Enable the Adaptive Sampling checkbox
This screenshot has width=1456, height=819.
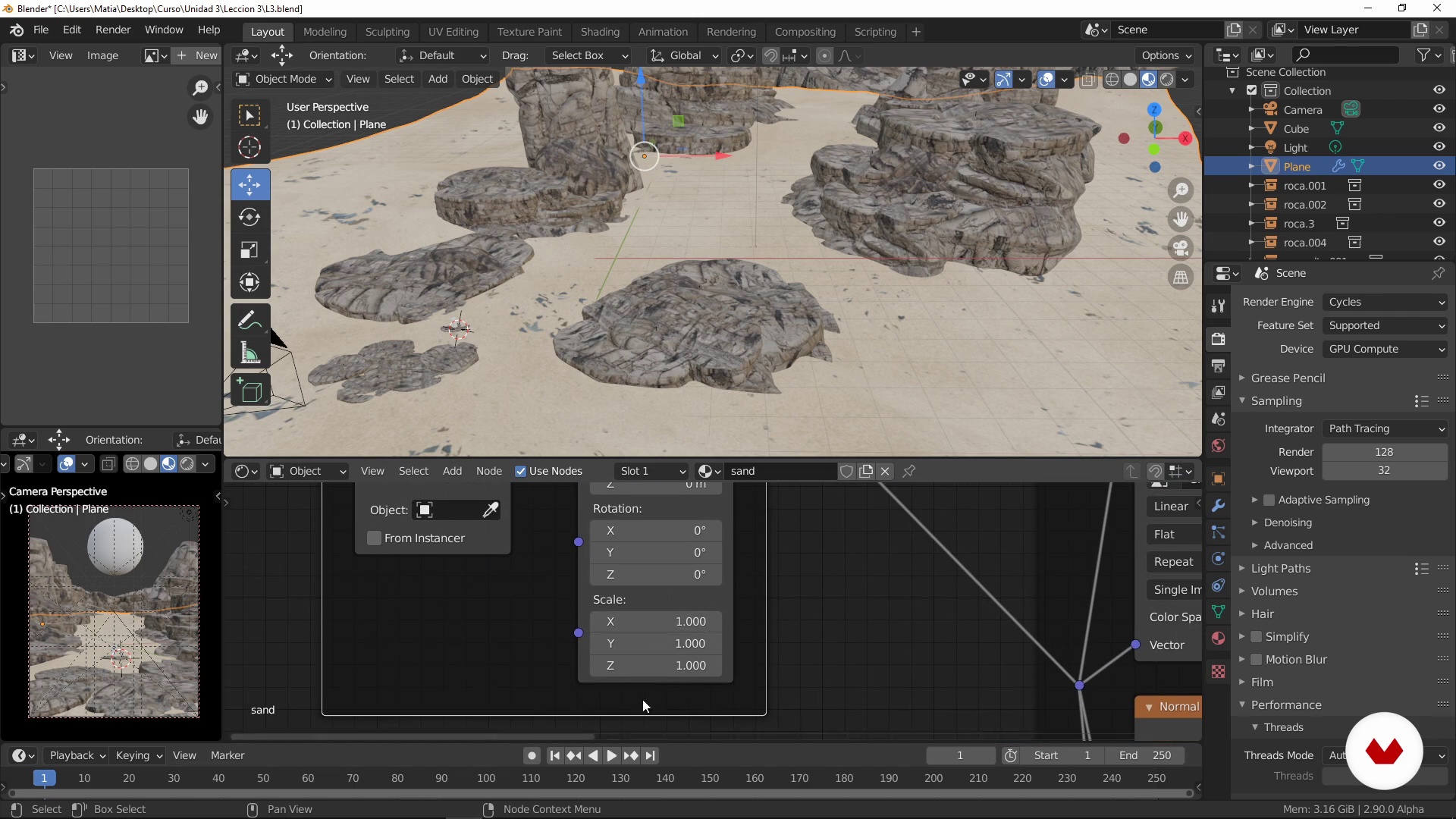(x=1269, y=500)
